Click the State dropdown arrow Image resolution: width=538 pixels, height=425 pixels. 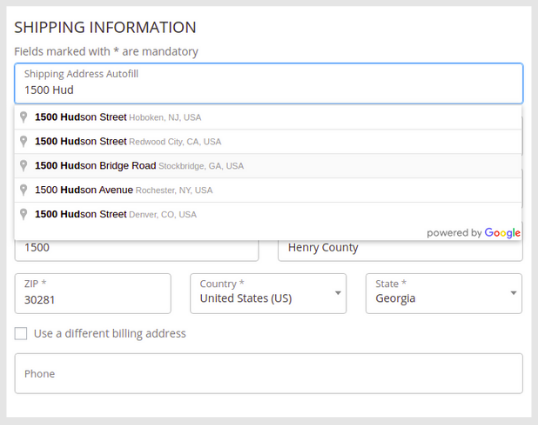tap(514, 293)
